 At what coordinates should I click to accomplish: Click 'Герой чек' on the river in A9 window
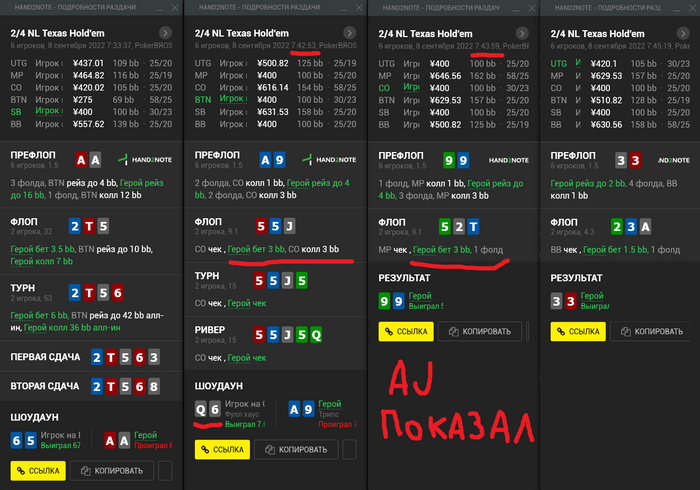pyautogui.click(x=247, y=357)
